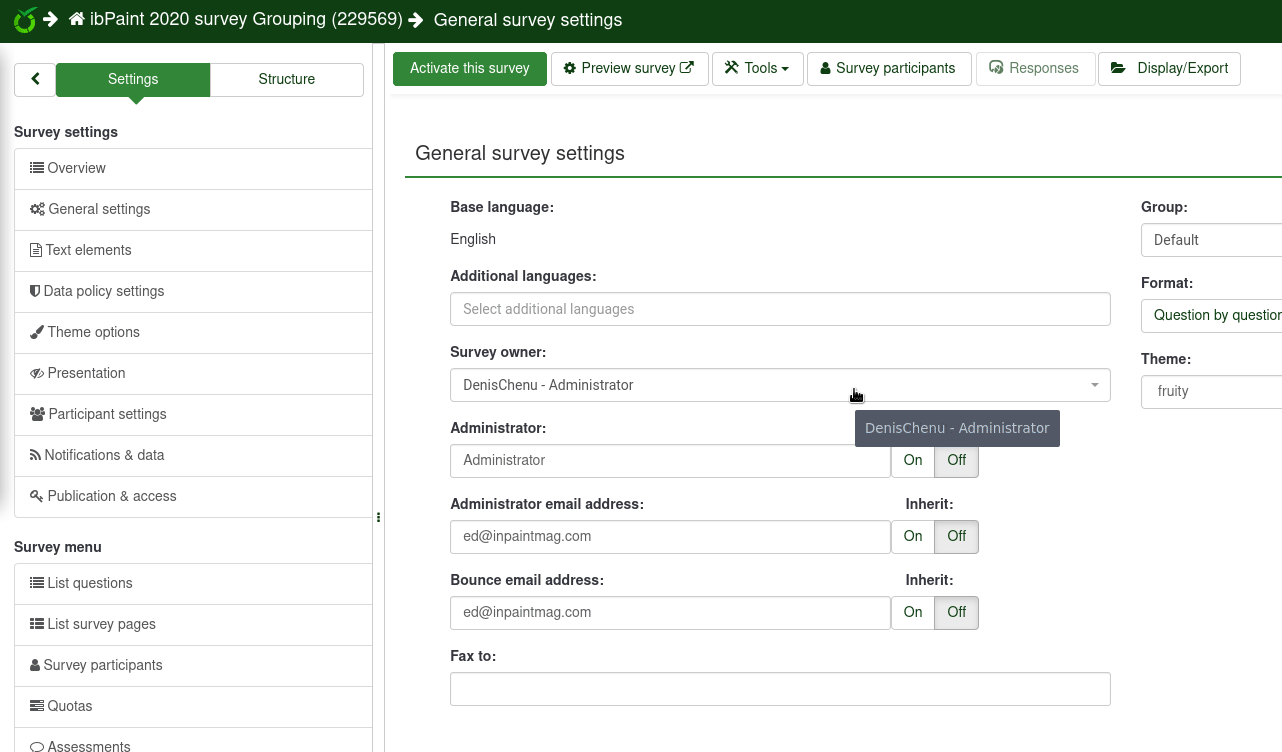The image size is (1282, 752).
Task: Open Notifications & data feed item
Action: click(x=104, y=455)
